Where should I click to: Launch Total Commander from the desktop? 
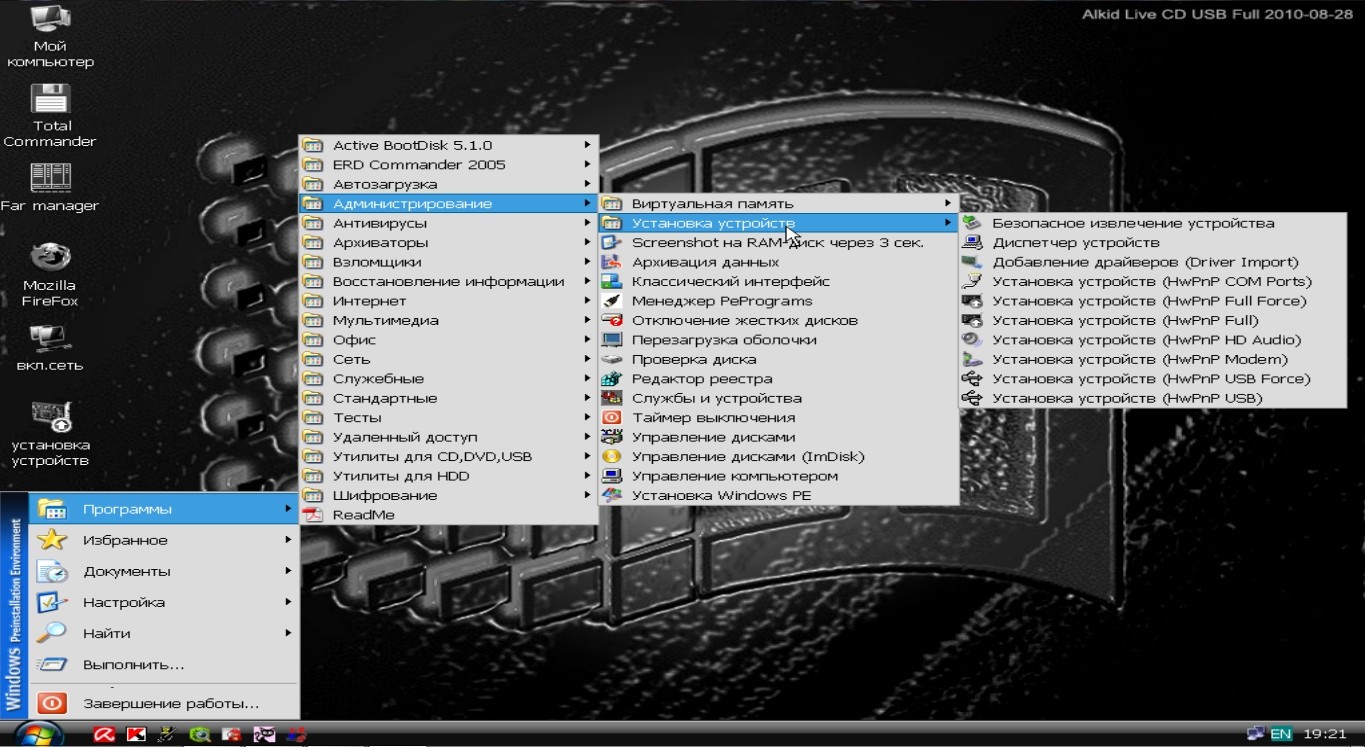point(51,116)
